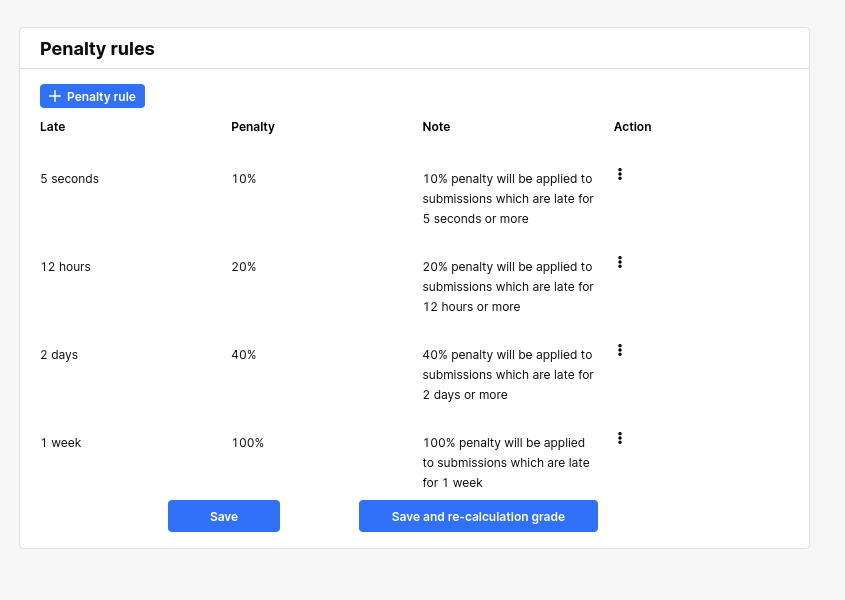The height and width of the screenshot is (600, 845).
Task: Open action menu for 12 hours rule
Action: pyautogui.click(x=620, y=262)
